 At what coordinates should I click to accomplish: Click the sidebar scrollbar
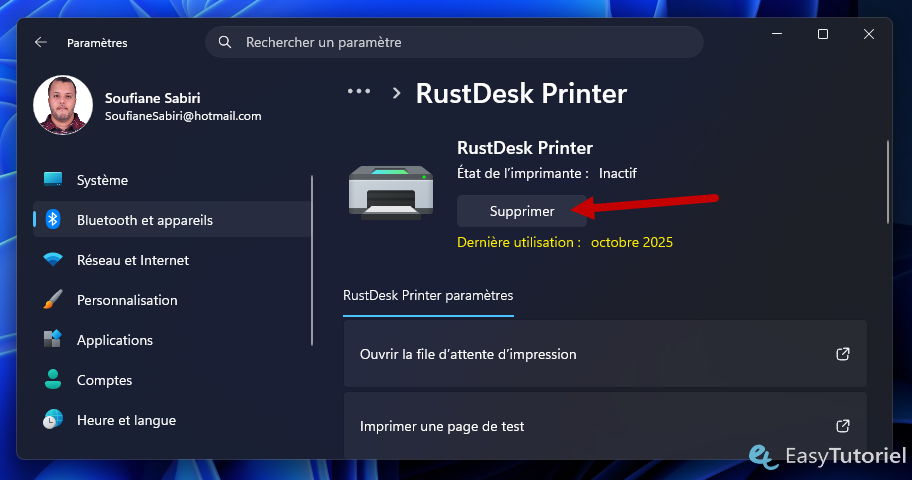coord(312,260)
